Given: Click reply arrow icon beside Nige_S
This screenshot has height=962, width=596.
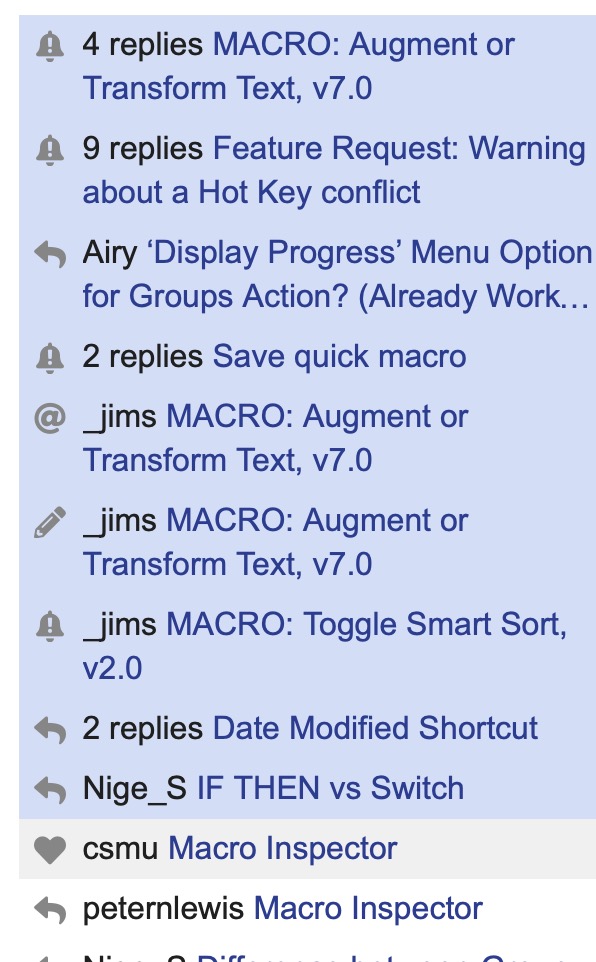Looking at the screenshot, I should (50, 790).
